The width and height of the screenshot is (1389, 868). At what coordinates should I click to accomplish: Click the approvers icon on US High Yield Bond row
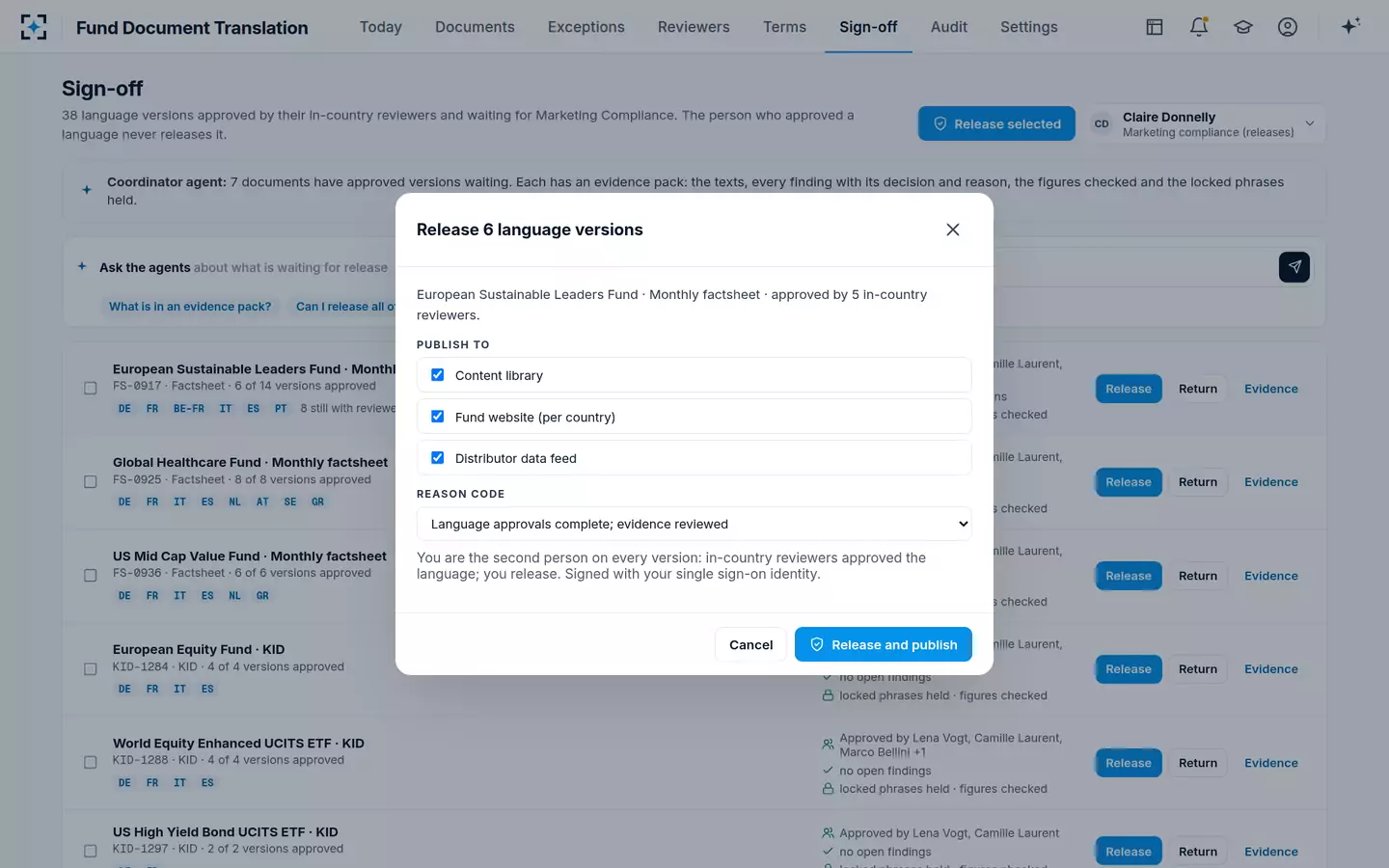coord(828,833)
